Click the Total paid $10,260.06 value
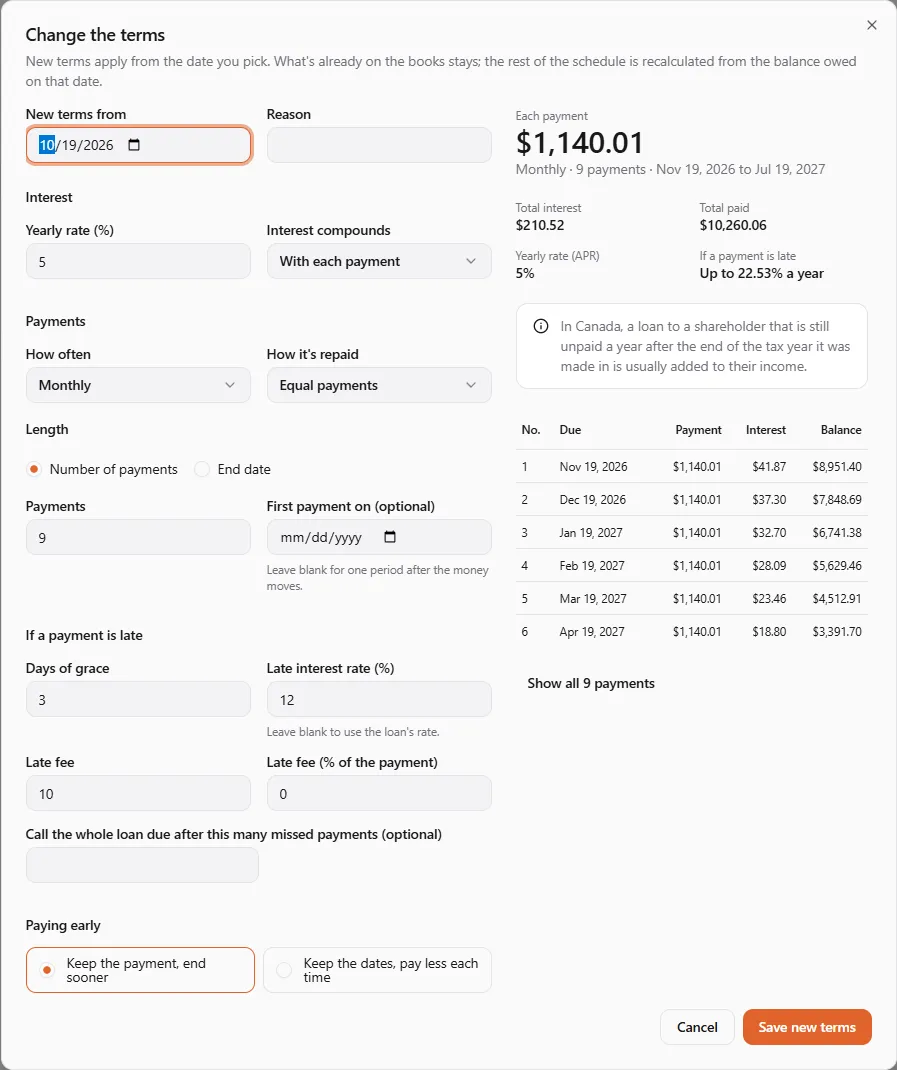897x1070 pixels. point(733,225)
